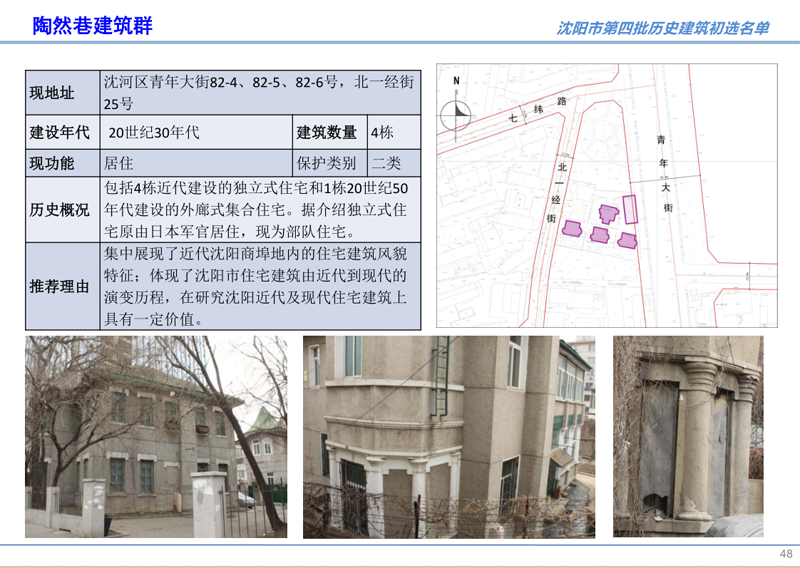This screenshot has width=800, height=568.
Task: Open the left photo of the gray building
Action: click(x=156, y=437)
